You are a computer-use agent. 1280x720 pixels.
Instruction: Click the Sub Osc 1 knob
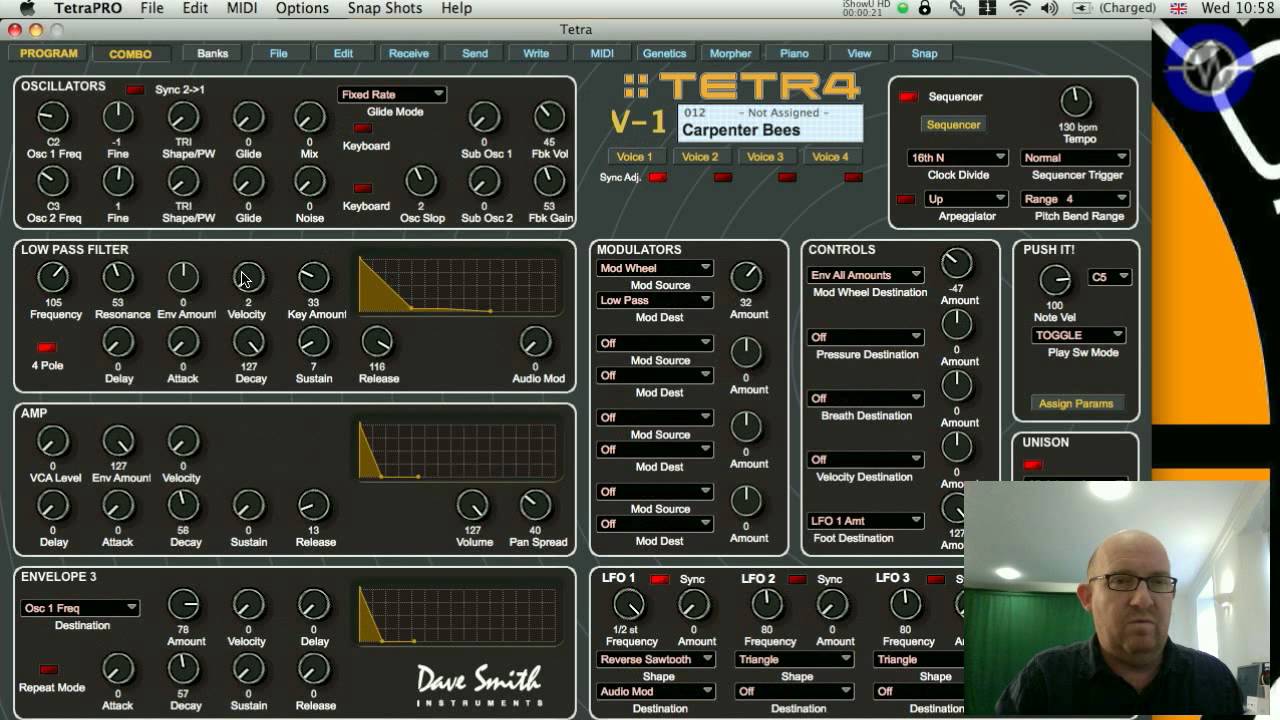coord(485,118)
